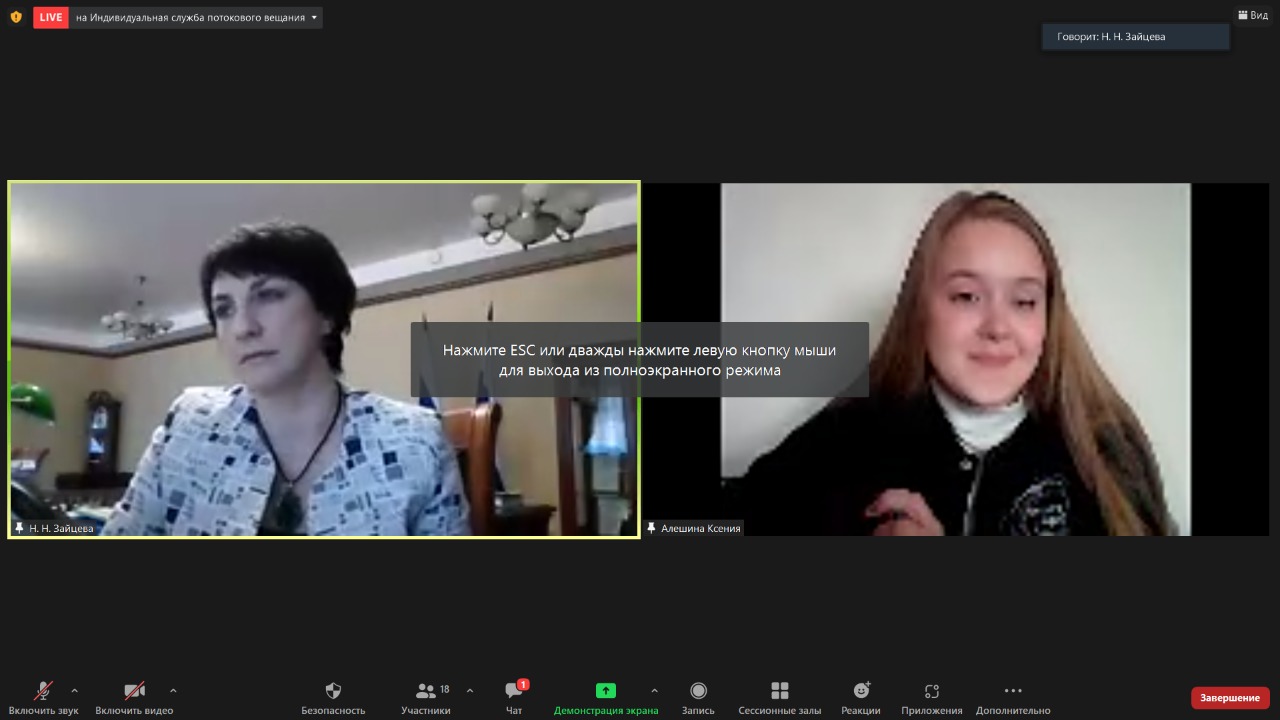Click the participant count 18
This screenshot has width=1280, height=720.
[445, 689]
